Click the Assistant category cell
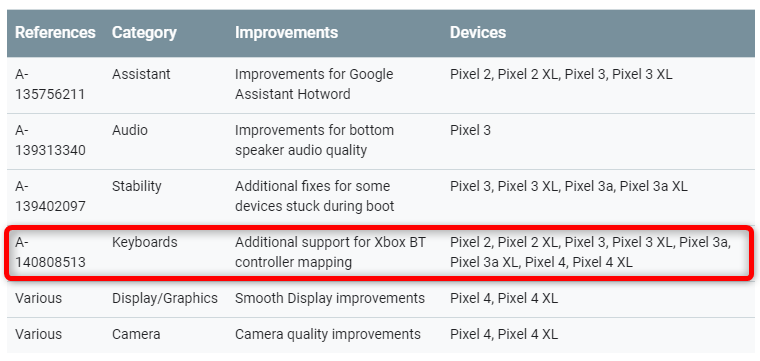The image size is (760, 361). coord(141,74)
